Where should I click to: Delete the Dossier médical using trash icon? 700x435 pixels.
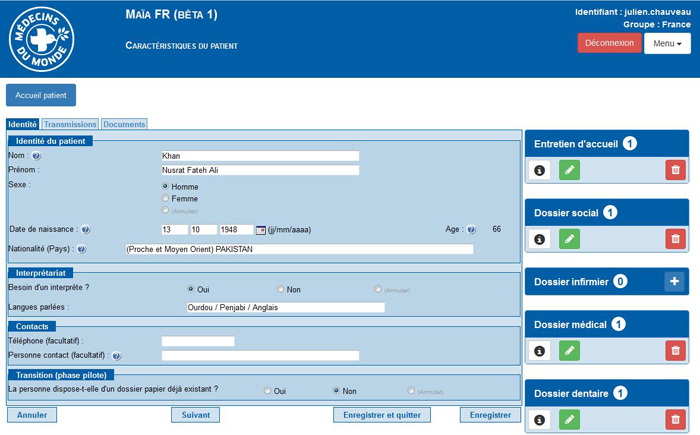[675, 351]
